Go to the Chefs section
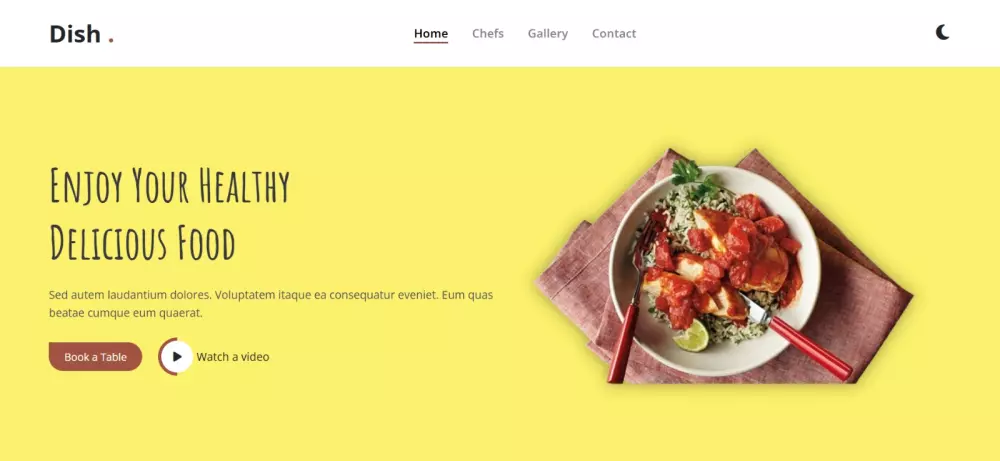 488,33
